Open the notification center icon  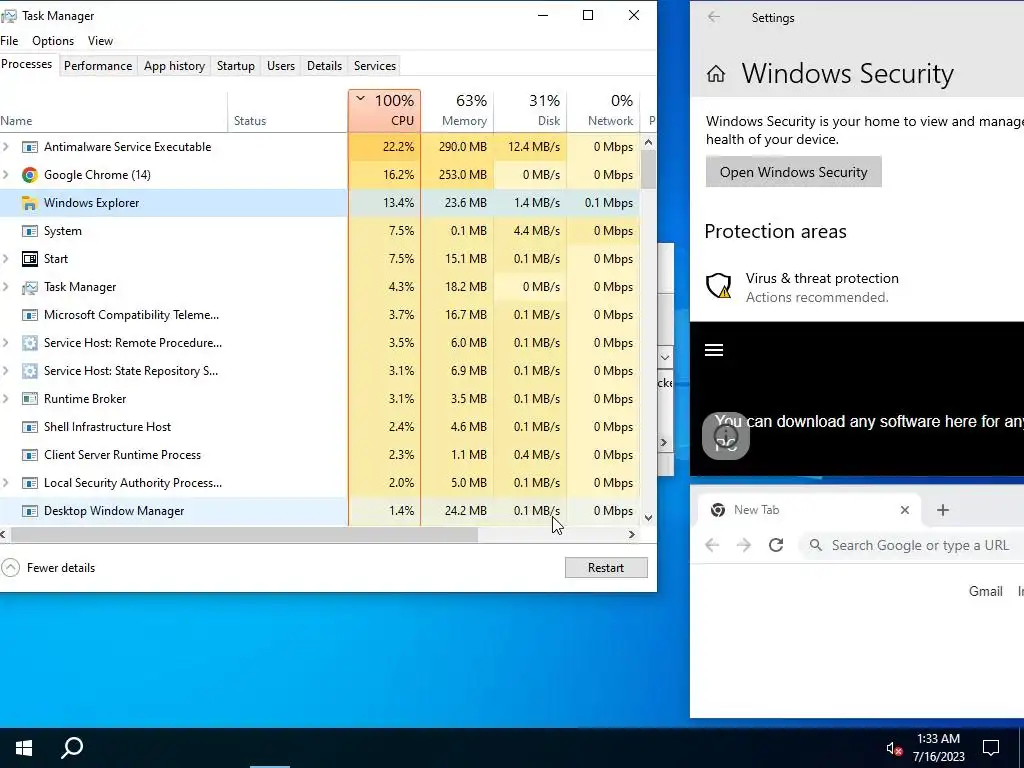(991, 748)
